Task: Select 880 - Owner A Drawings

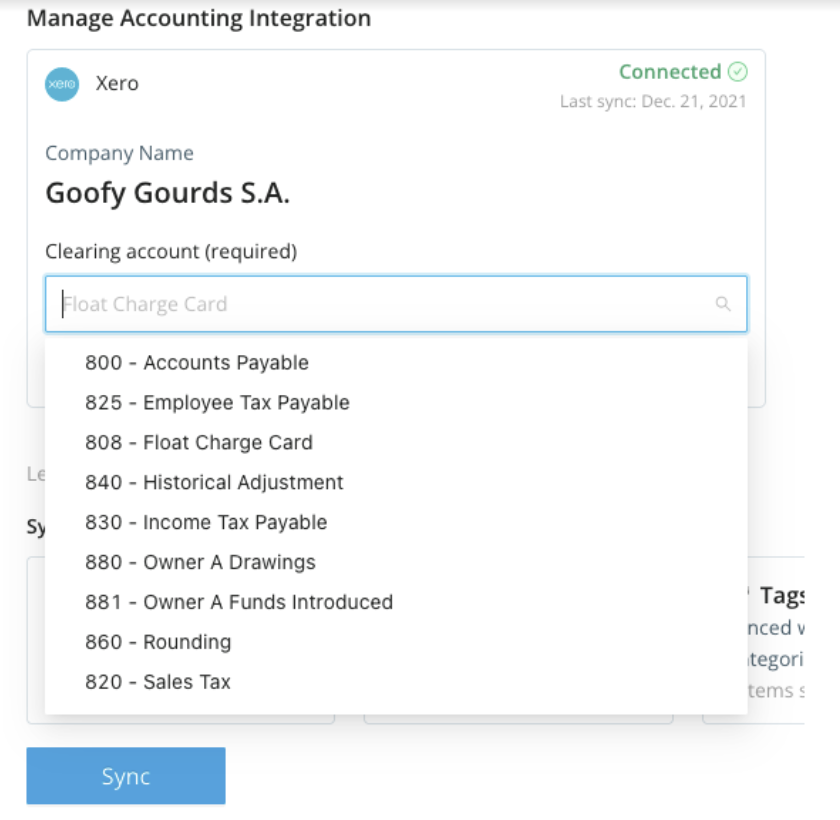Action: click(200, 563)
